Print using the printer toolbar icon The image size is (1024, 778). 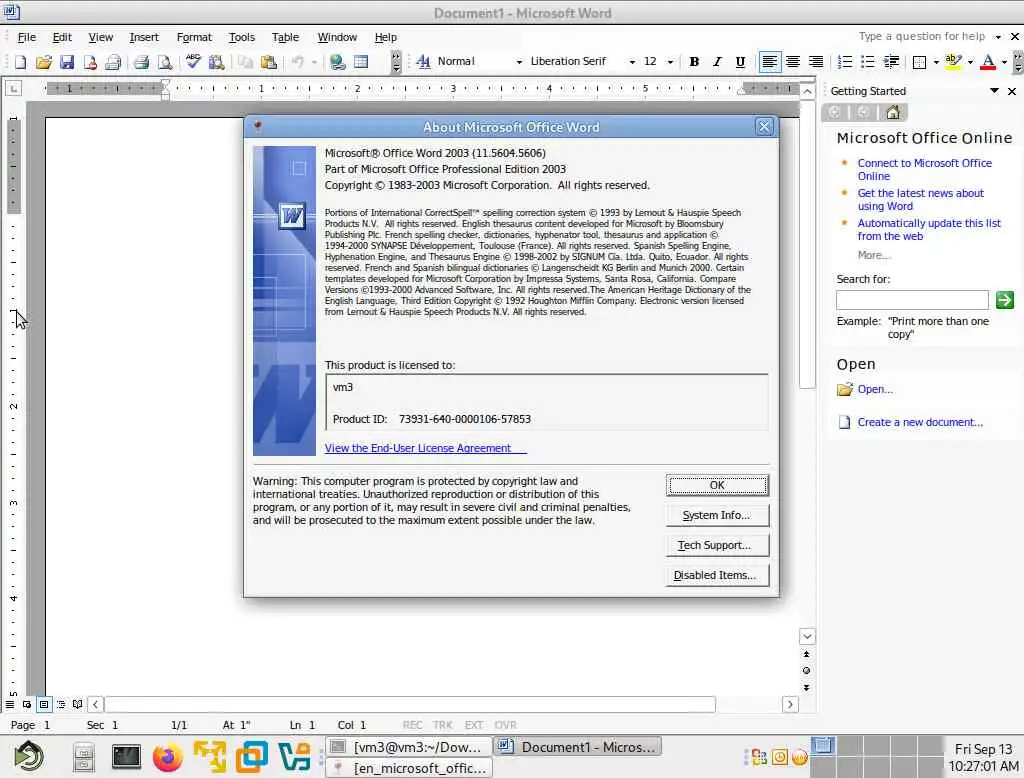[x=141, y=62]
